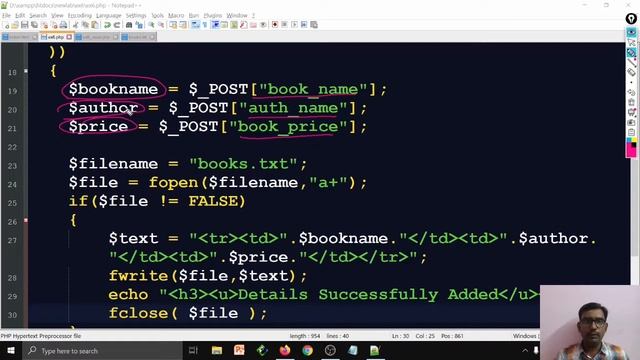Image resolution: width=640 pixels, height=360 pixels.
Task: Undo with the green arrow icon
Action: click(x=107, y=25)
